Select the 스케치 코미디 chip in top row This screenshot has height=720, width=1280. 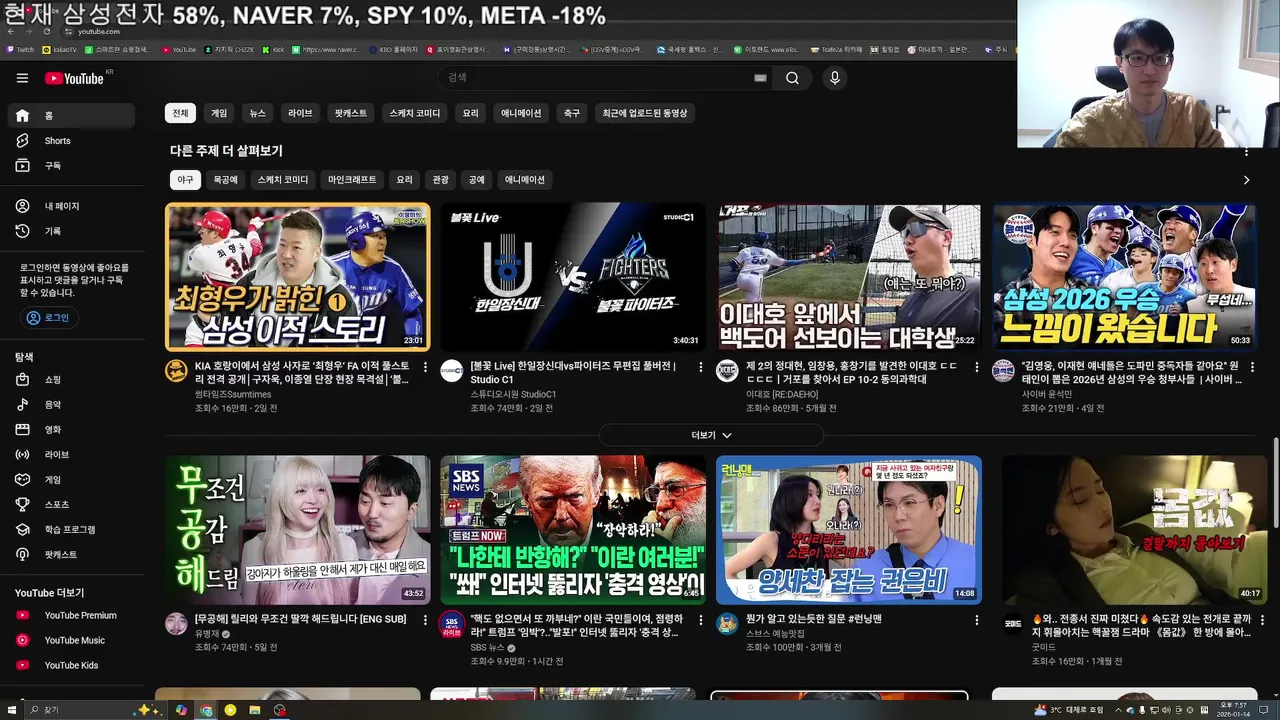(x=415, y=114)
